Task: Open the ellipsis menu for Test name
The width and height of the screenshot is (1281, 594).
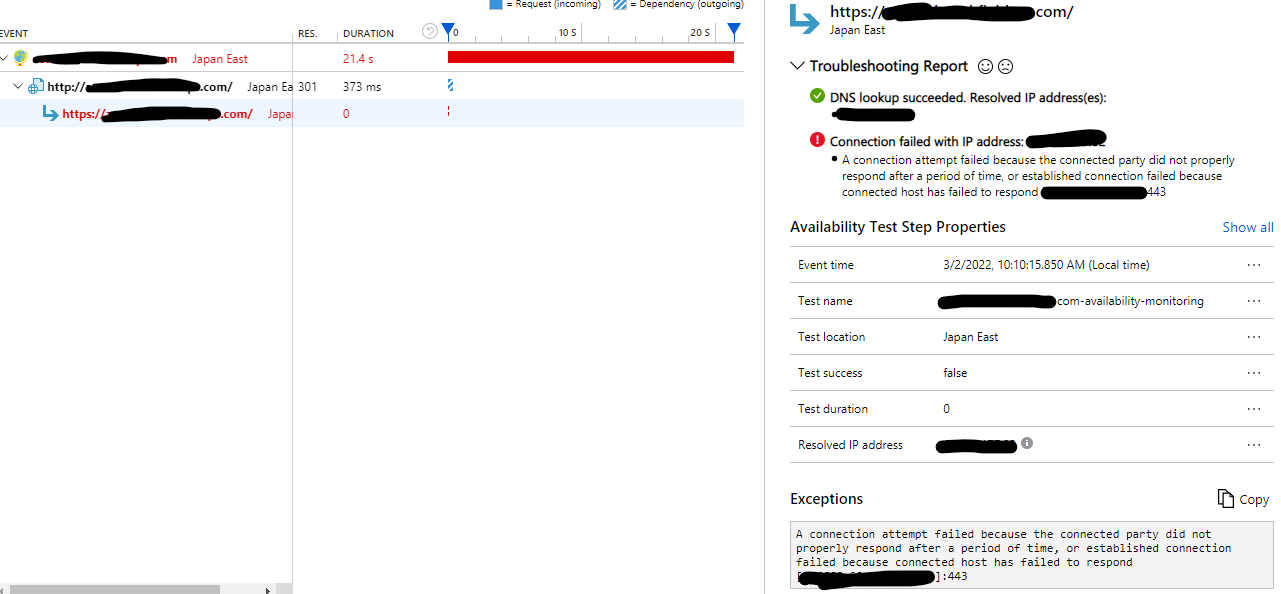Action: [1253, 301]
